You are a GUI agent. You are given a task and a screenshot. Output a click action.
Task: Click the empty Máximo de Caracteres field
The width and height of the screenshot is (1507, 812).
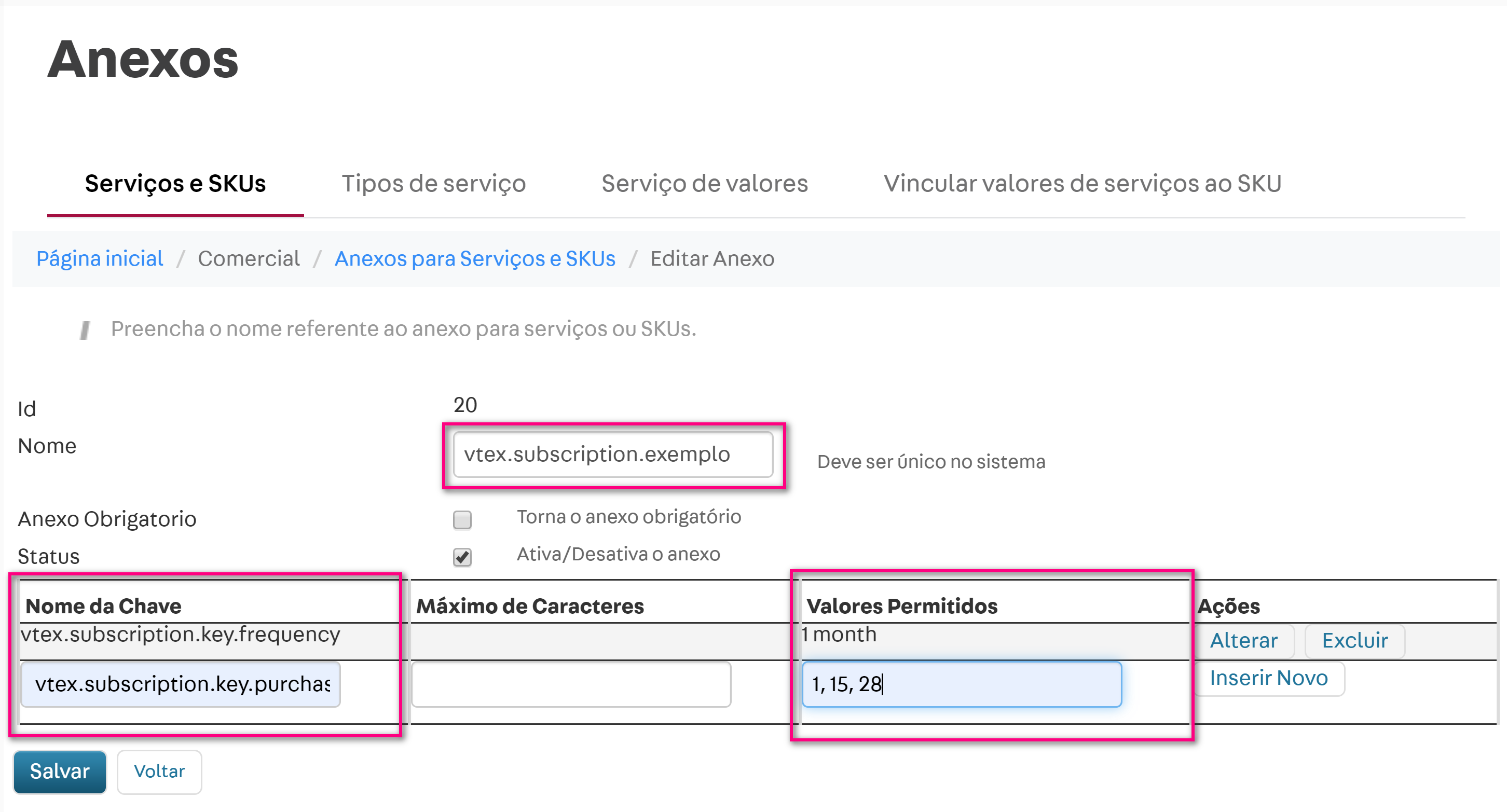[x=571, y=684]
